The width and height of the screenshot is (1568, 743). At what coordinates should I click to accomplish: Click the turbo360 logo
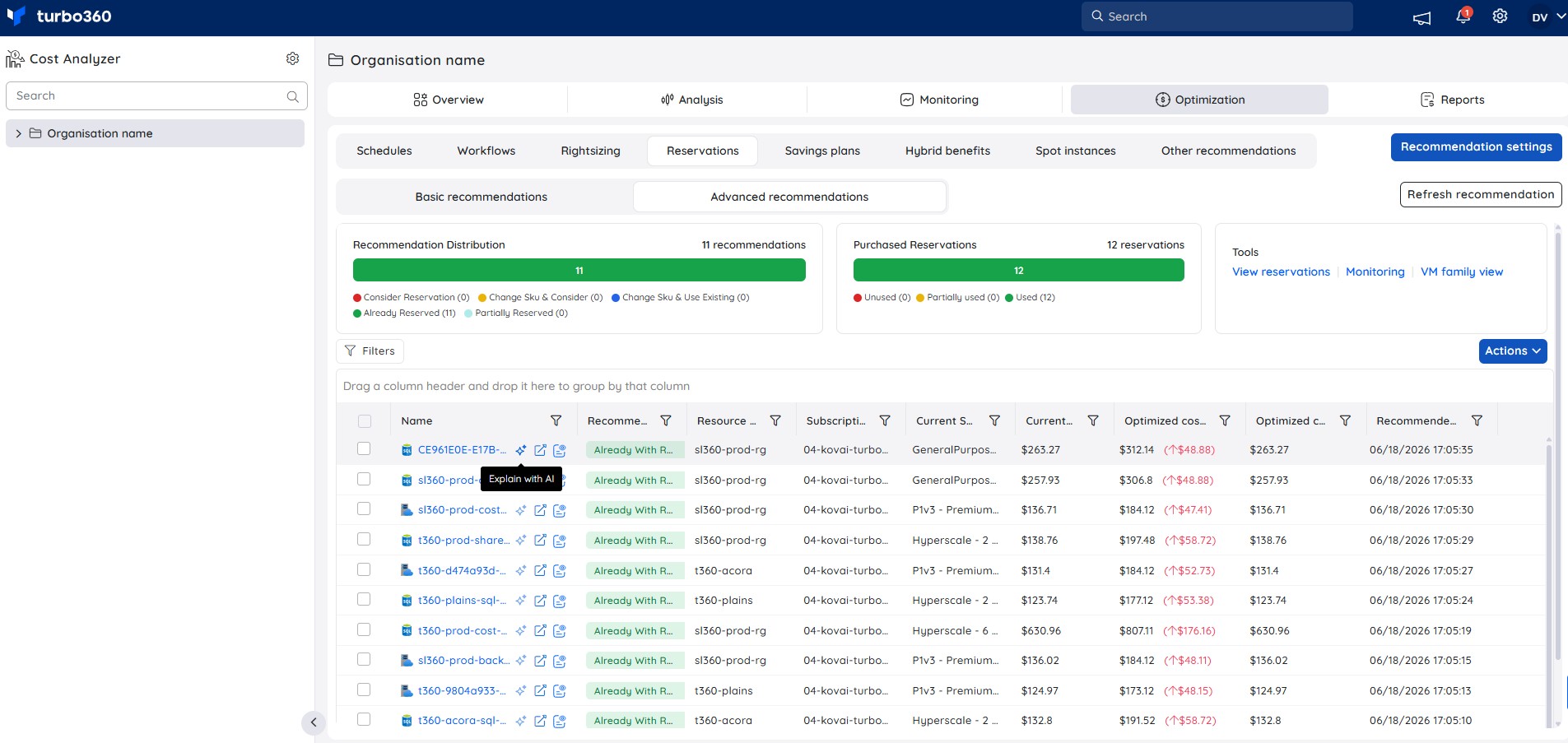(59, 16)
